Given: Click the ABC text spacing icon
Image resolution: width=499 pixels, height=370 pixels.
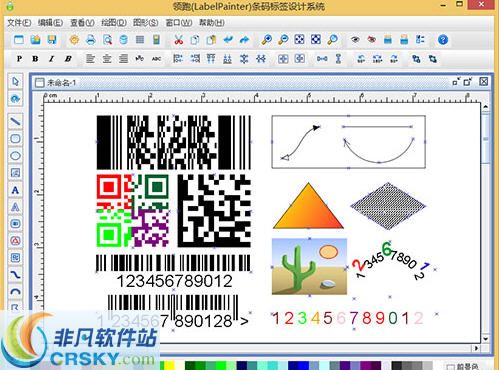Looking at the screenshot, I should (156, 59).
